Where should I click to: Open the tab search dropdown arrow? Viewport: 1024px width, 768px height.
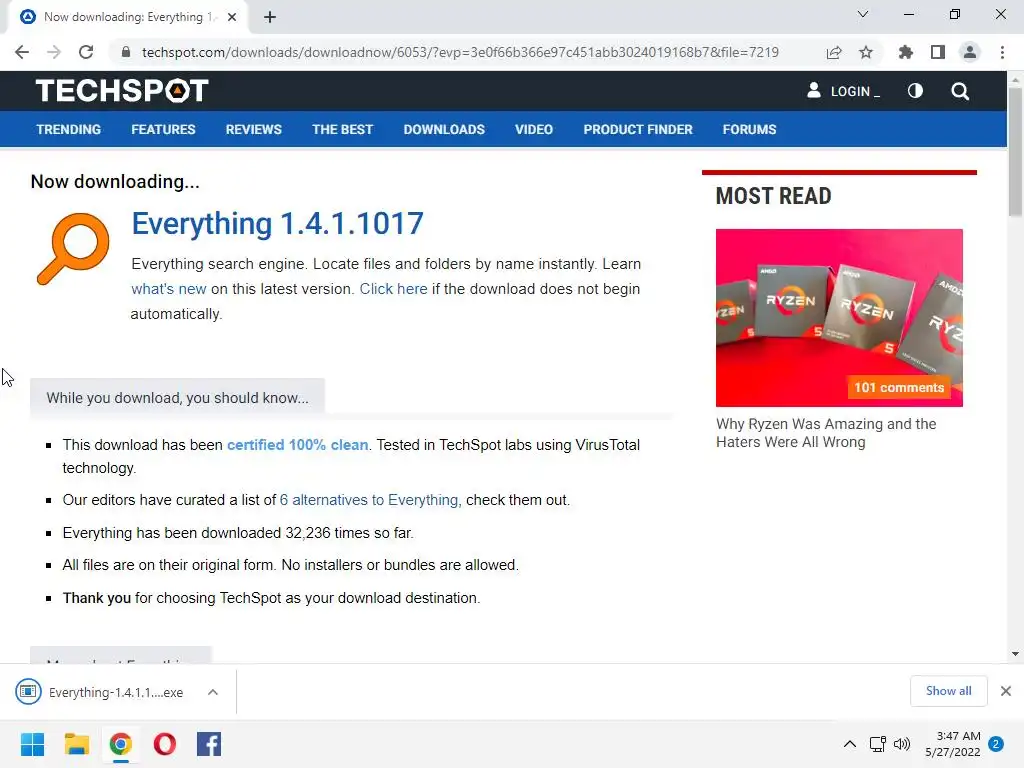tap(863, 14)
